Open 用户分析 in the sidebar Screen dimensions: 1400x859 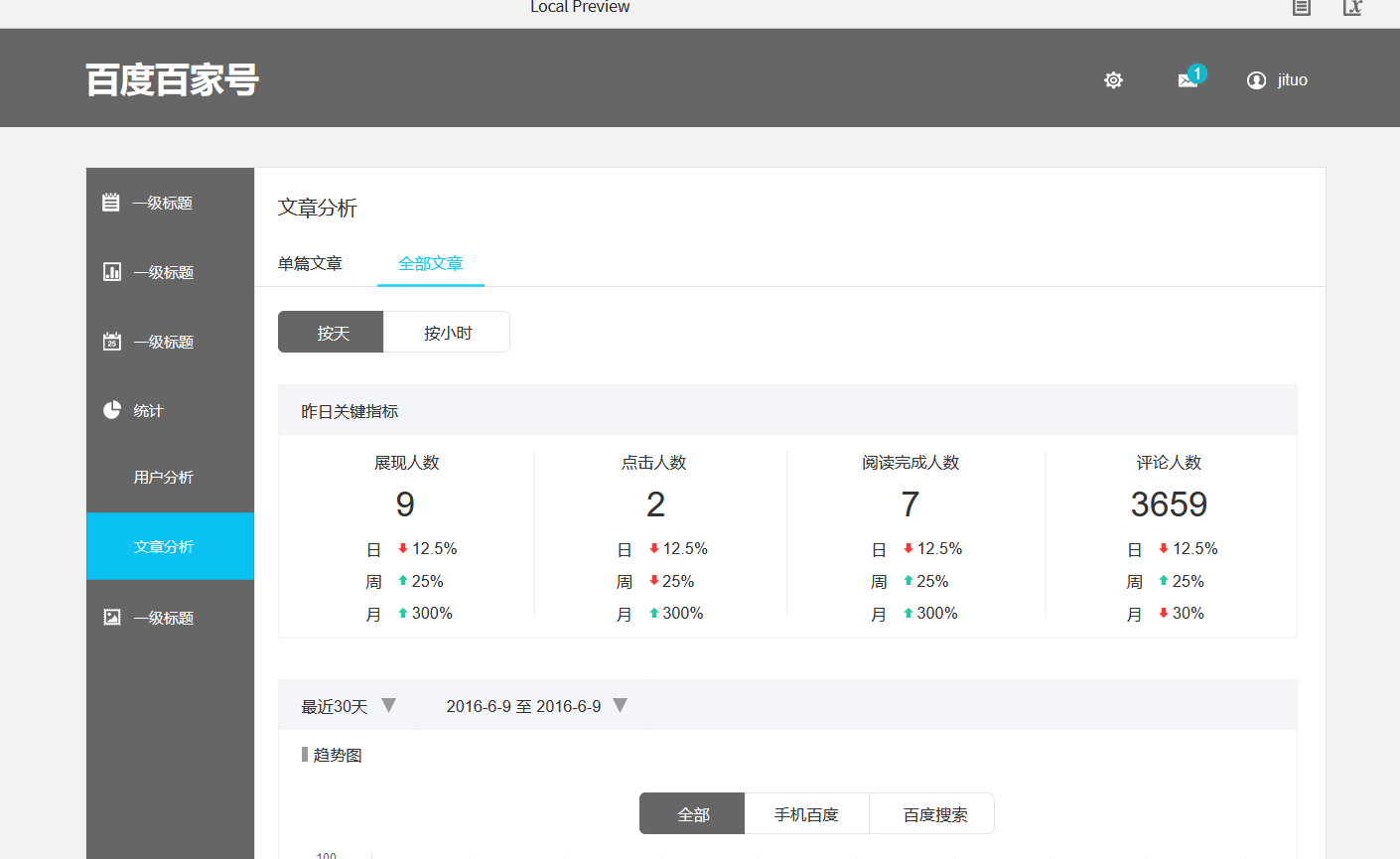pyautogui.click(x=164, y=477)
